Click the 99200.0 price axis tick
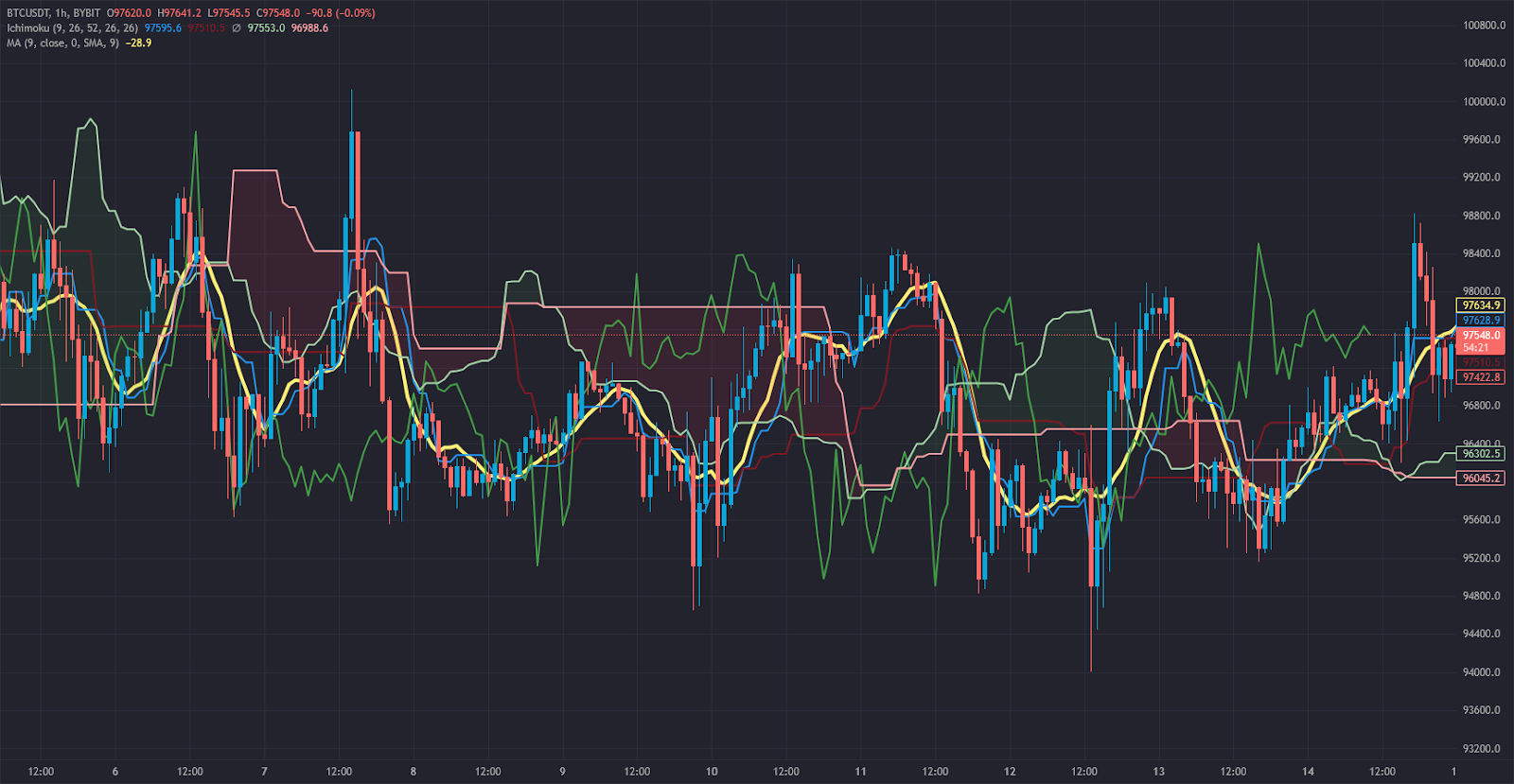 click(x=1484, y=178)
